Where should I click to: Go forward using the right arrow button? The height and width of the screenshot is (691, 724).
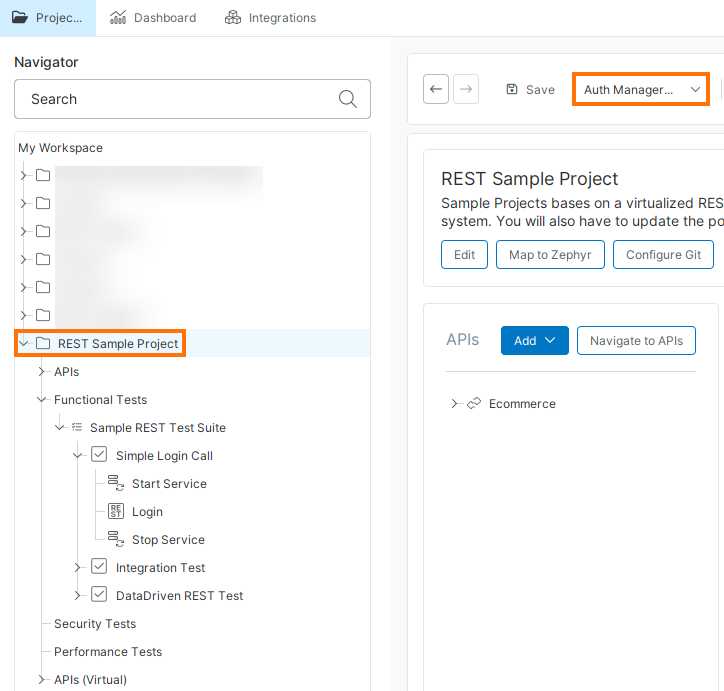[466, 89]
